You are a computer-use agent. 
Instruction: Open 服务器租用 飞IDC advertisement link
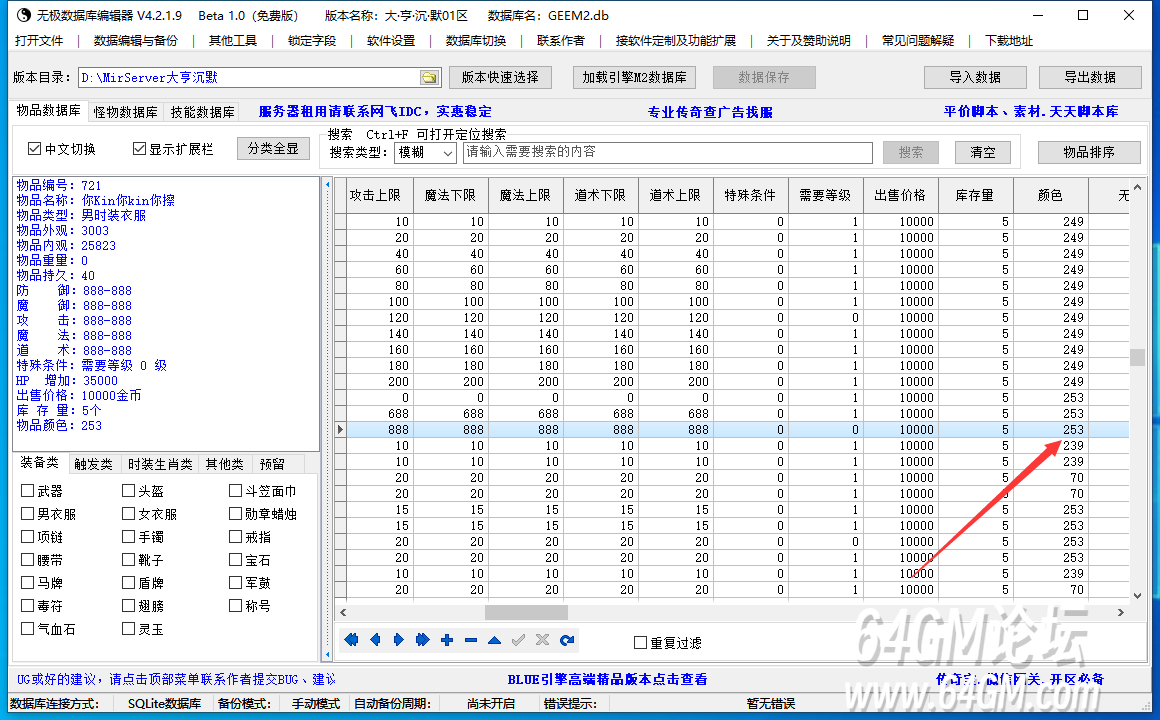click(x=375, y=112)
